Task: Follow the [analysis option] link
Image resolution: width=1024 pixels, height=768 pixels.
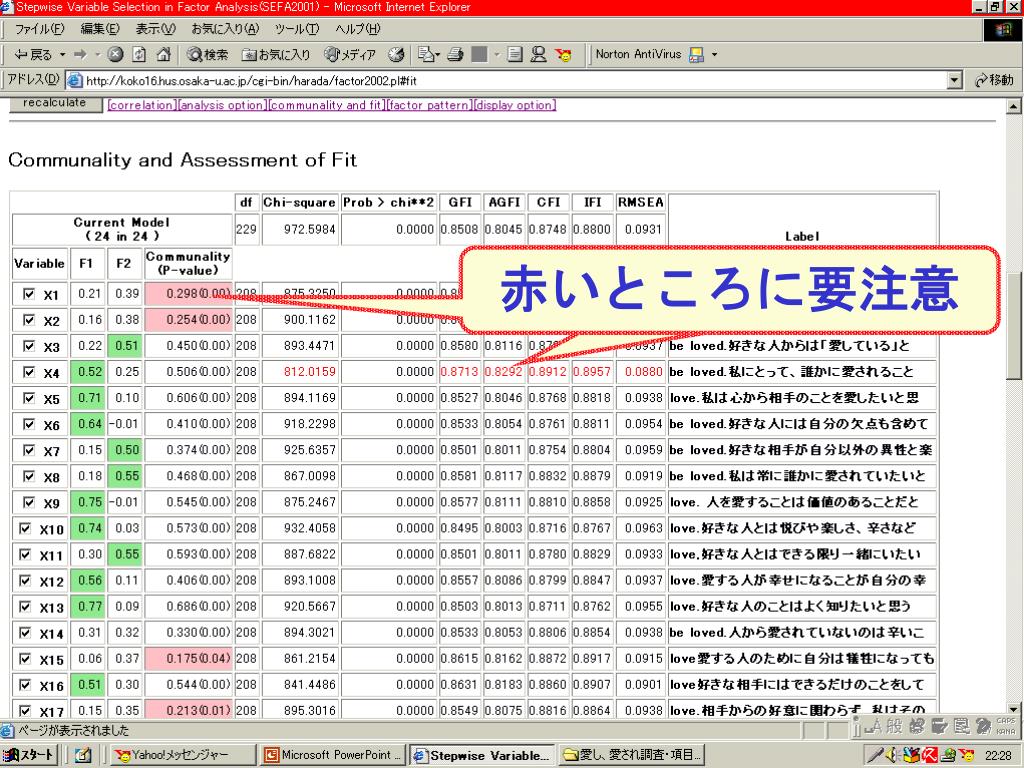Action: coord(223,105)
